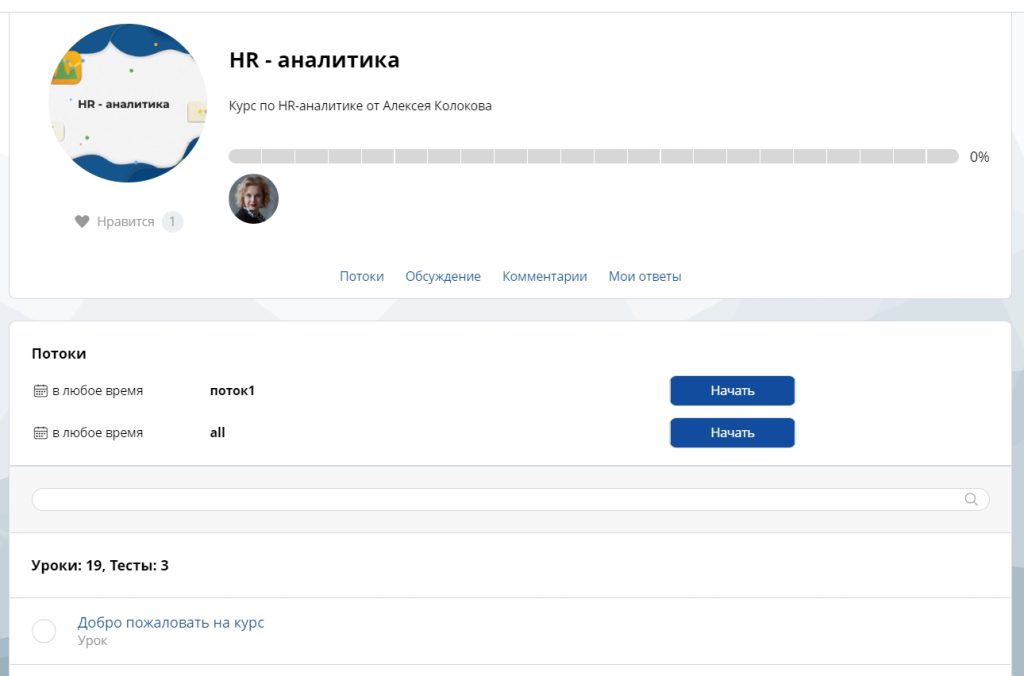Click the likes counter badge showing 1
Viewport: 1024px width, 676px height.
pyautogui.click(x=172, y=221)
